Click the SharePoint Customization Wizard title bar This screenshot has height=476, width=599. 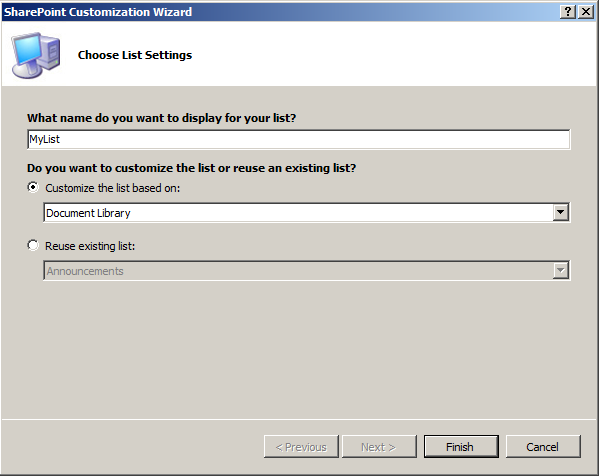[281, 12]
